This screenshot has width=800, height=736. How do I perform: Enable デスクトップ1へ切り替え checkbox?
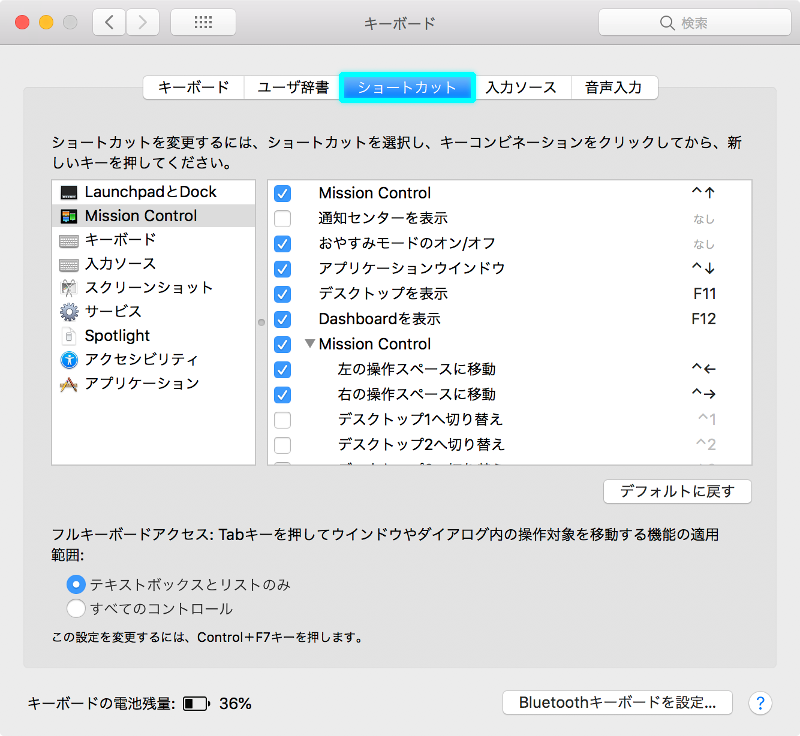coord(283,420)
